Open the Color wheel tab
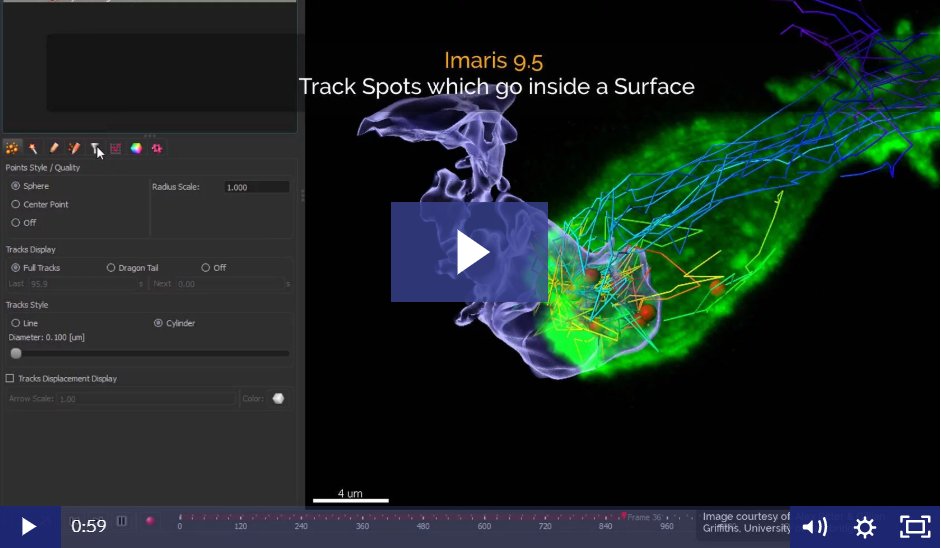 click(136, 148)
